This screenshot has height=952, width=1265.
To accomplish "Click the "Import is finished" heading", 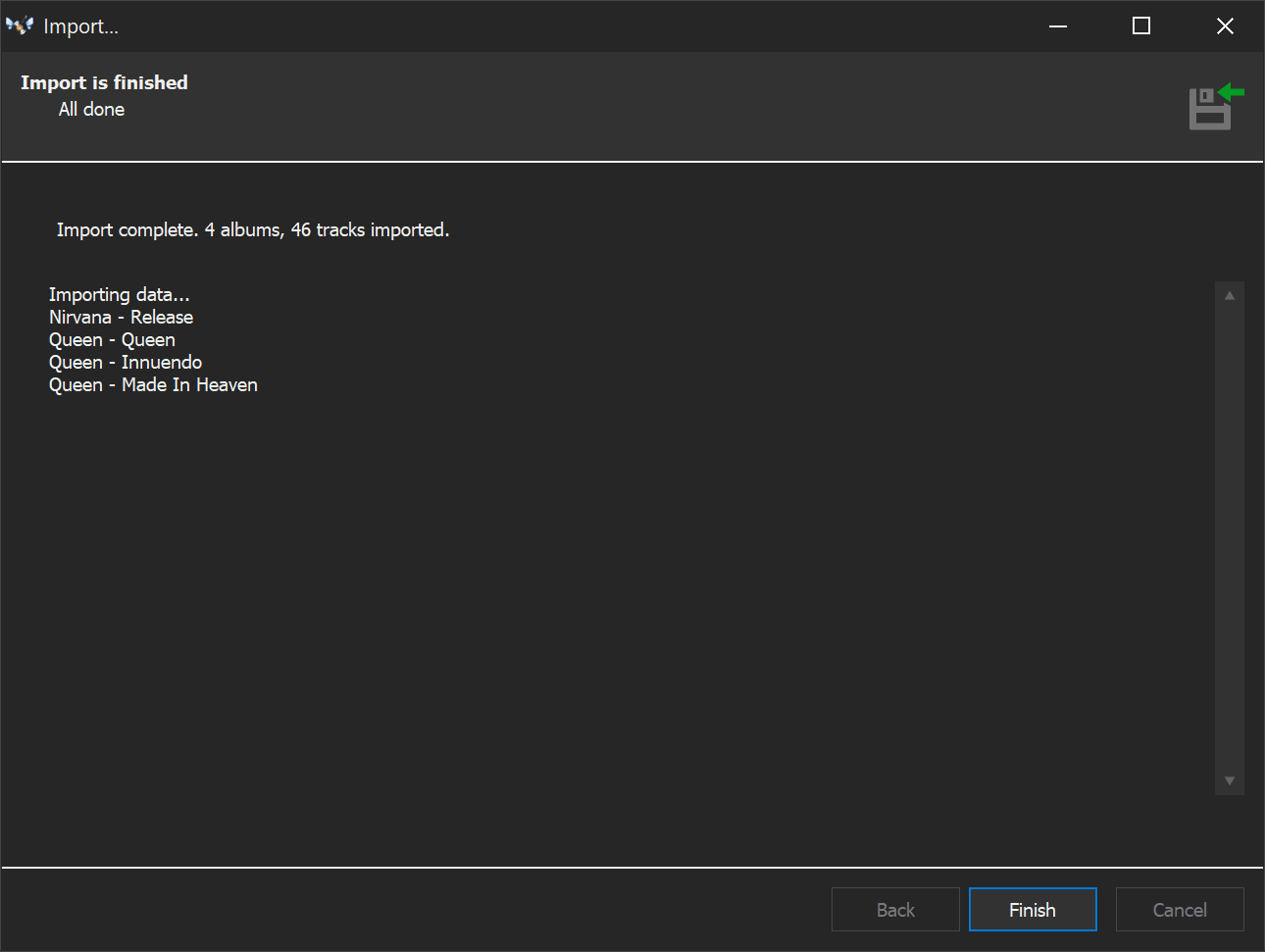I will click(x=104, y=83).
